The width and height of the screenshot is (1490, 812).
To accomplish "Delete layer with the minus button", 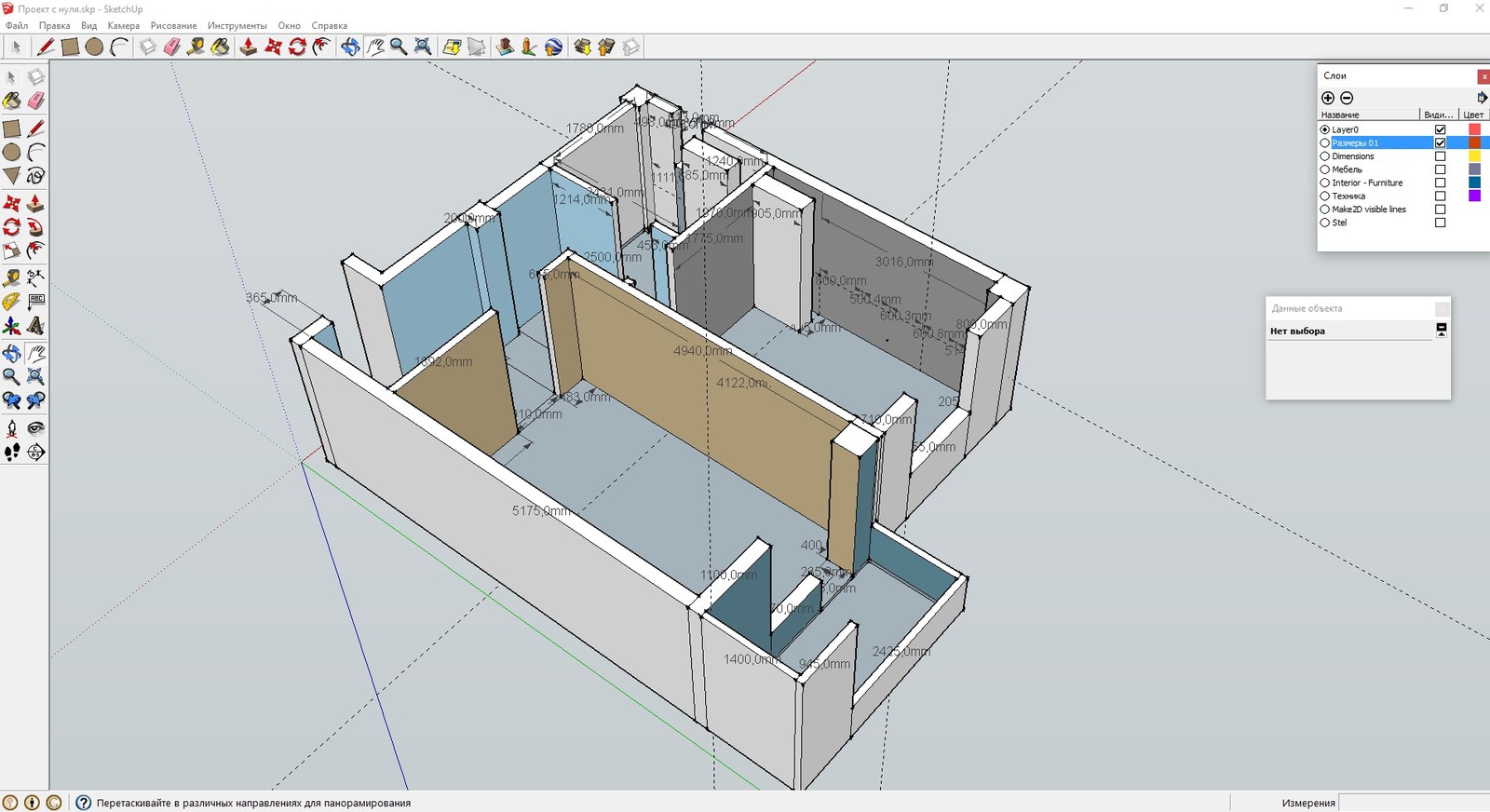I will [x=1347, y=98].
